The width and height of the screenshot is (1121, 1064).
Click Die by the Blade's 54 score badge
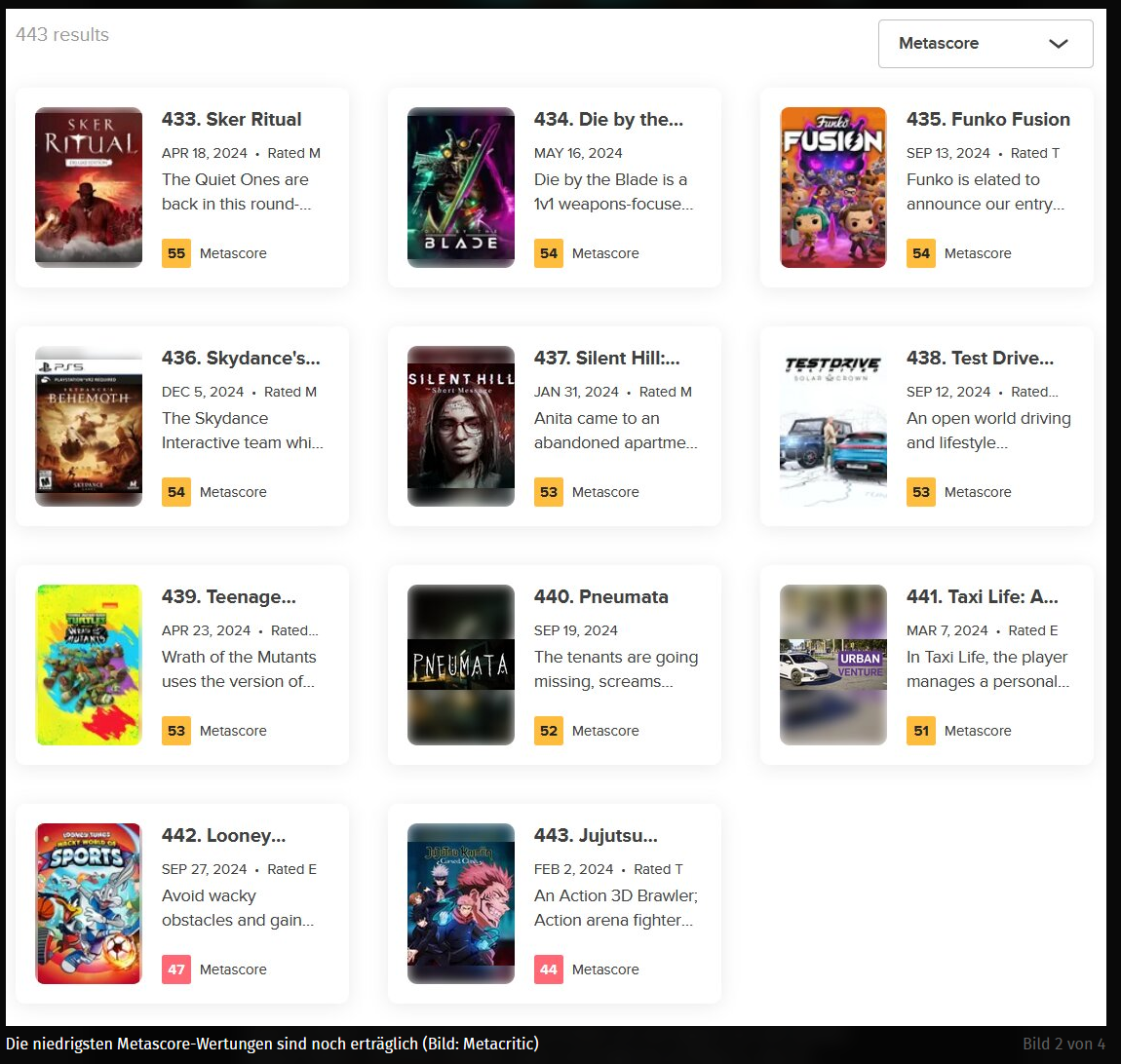549,253
